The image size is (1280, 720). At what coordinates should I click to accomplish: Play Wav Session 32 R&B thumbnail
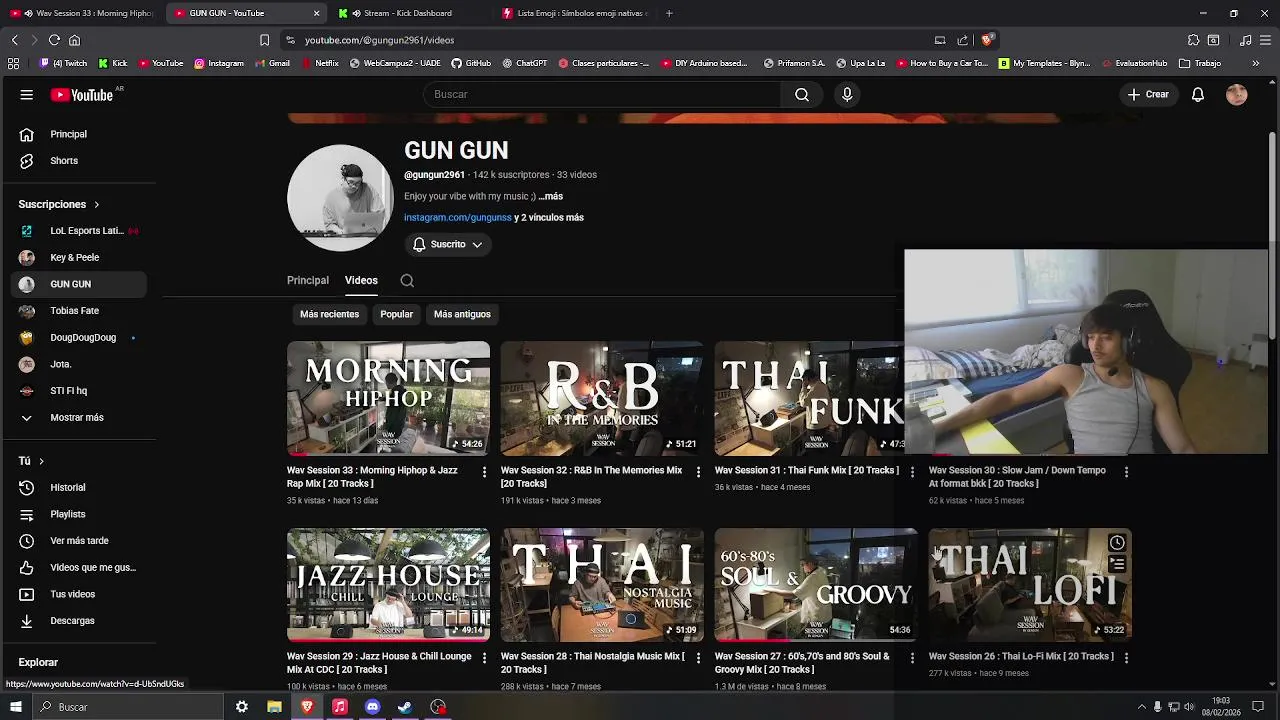coord(602,398)
